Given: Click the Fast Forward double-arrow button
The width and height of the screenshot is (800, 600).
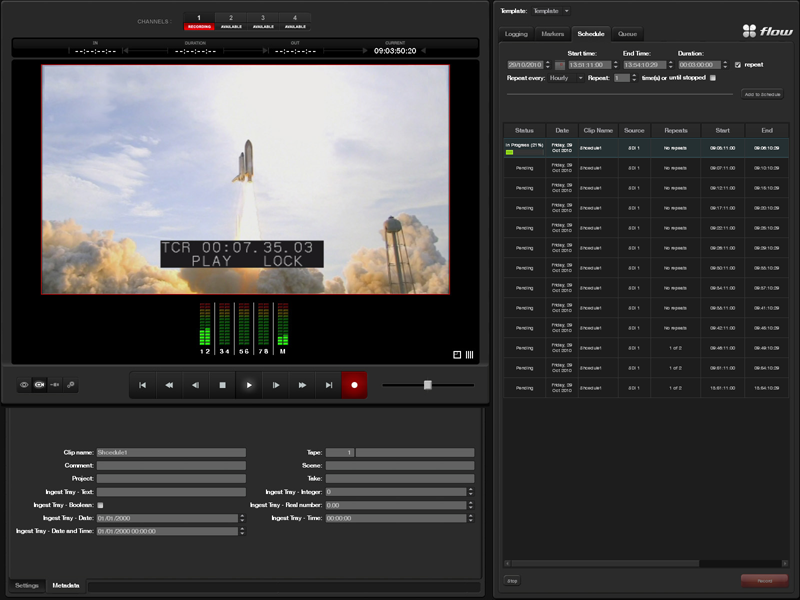Looking at the screenshot, I should pyautogui.click(x=302, y=385).
